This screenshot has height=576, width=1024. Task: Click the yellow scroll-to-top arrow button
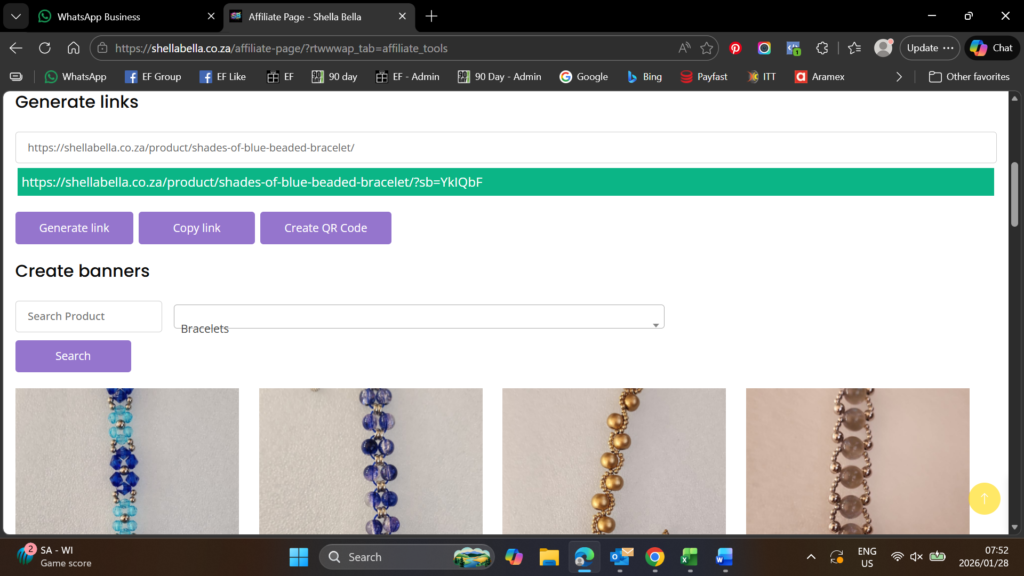click(x=984, y=499)
